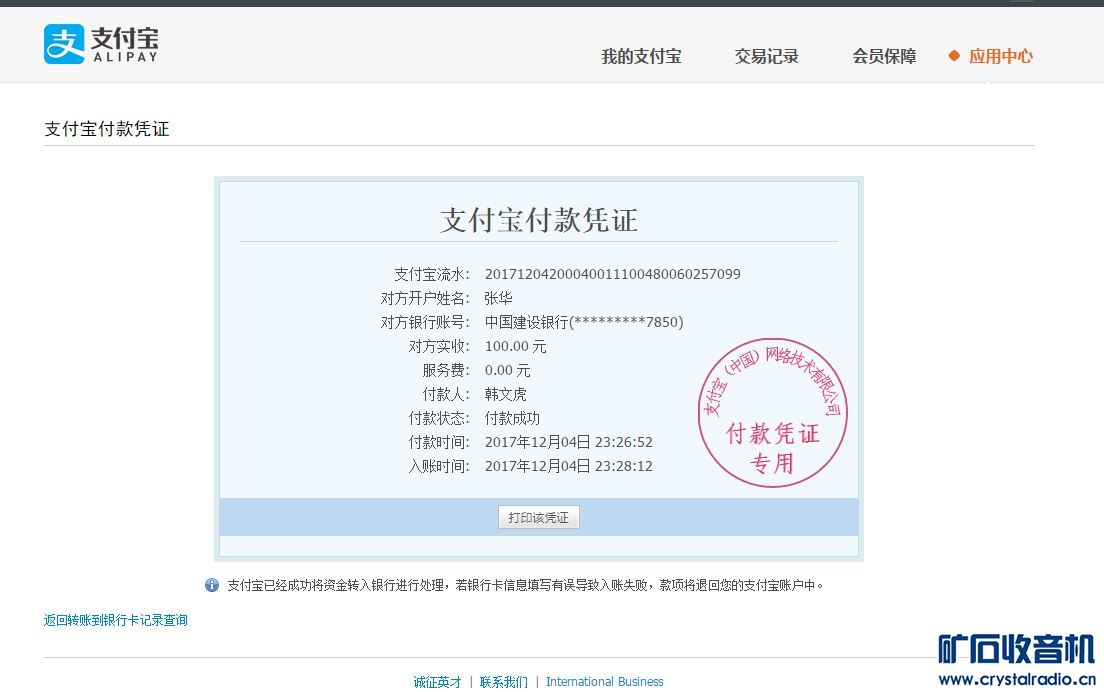Click the payer name 韩文虎
Image resolution: width=1104 pixels, height=692 pixels.
506,394
